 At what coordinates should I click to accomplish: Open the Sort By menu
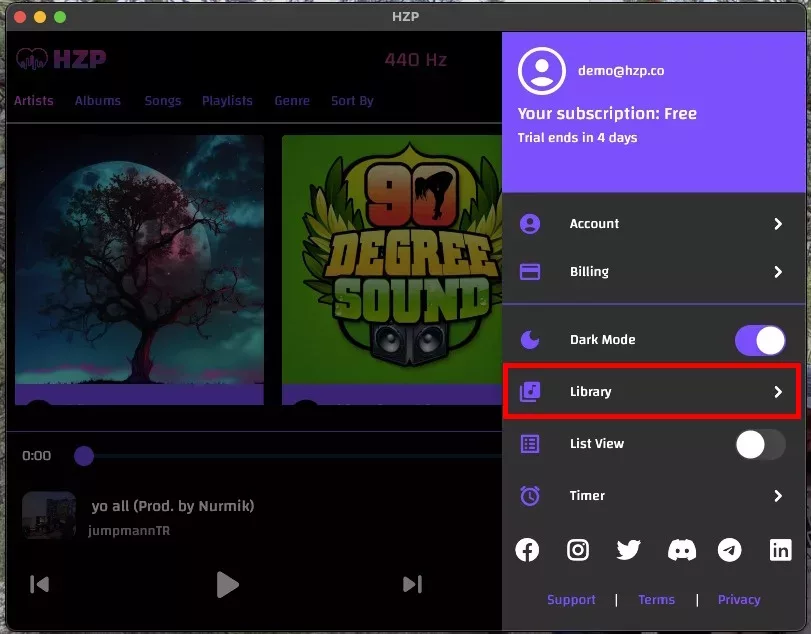352,100
